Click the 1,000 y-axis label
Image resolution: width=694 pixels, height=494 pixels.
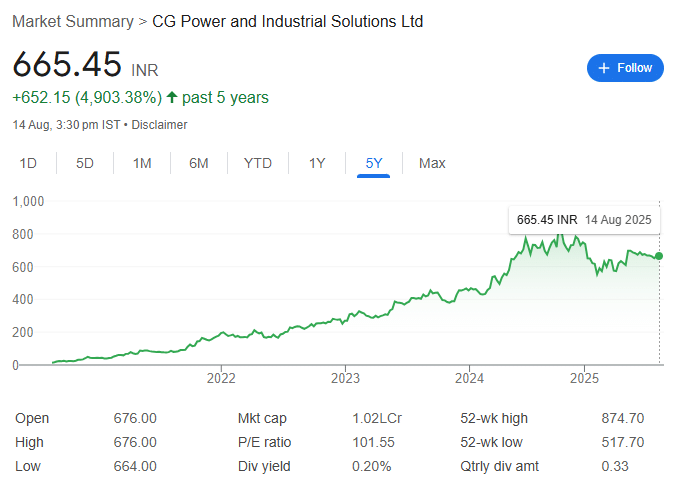pyautogui.click(x=28, y=201)
